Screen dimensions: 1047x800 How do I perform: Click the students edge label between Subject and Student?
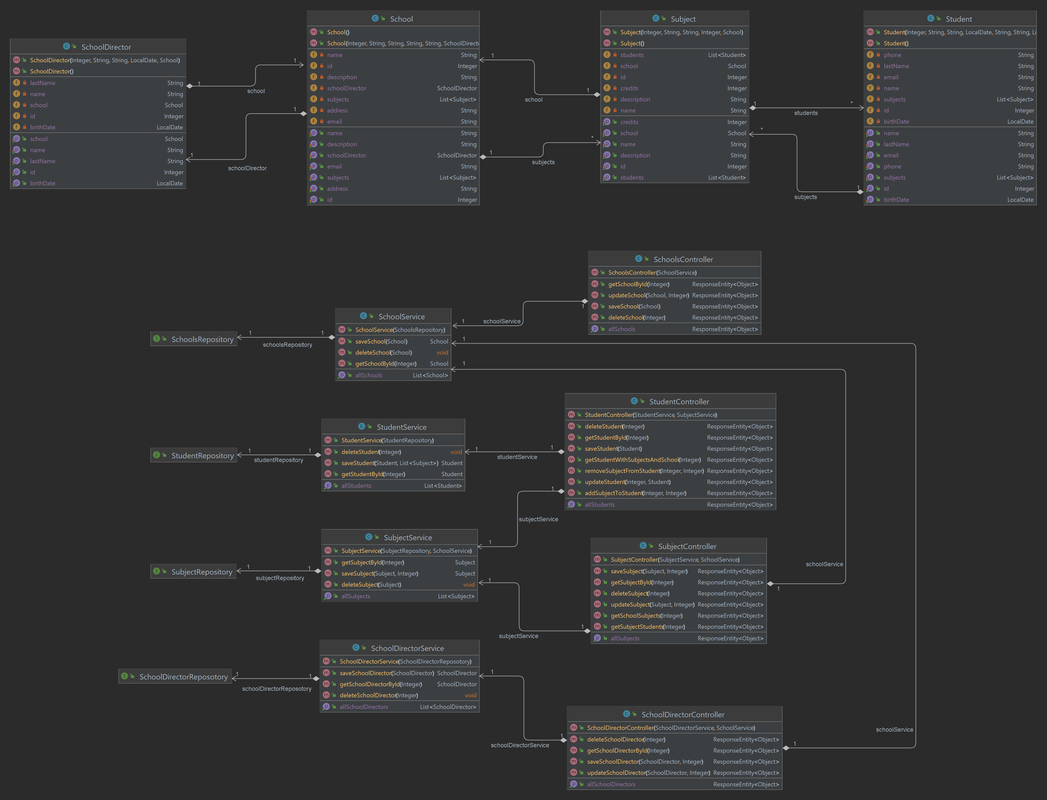[805, 113]
